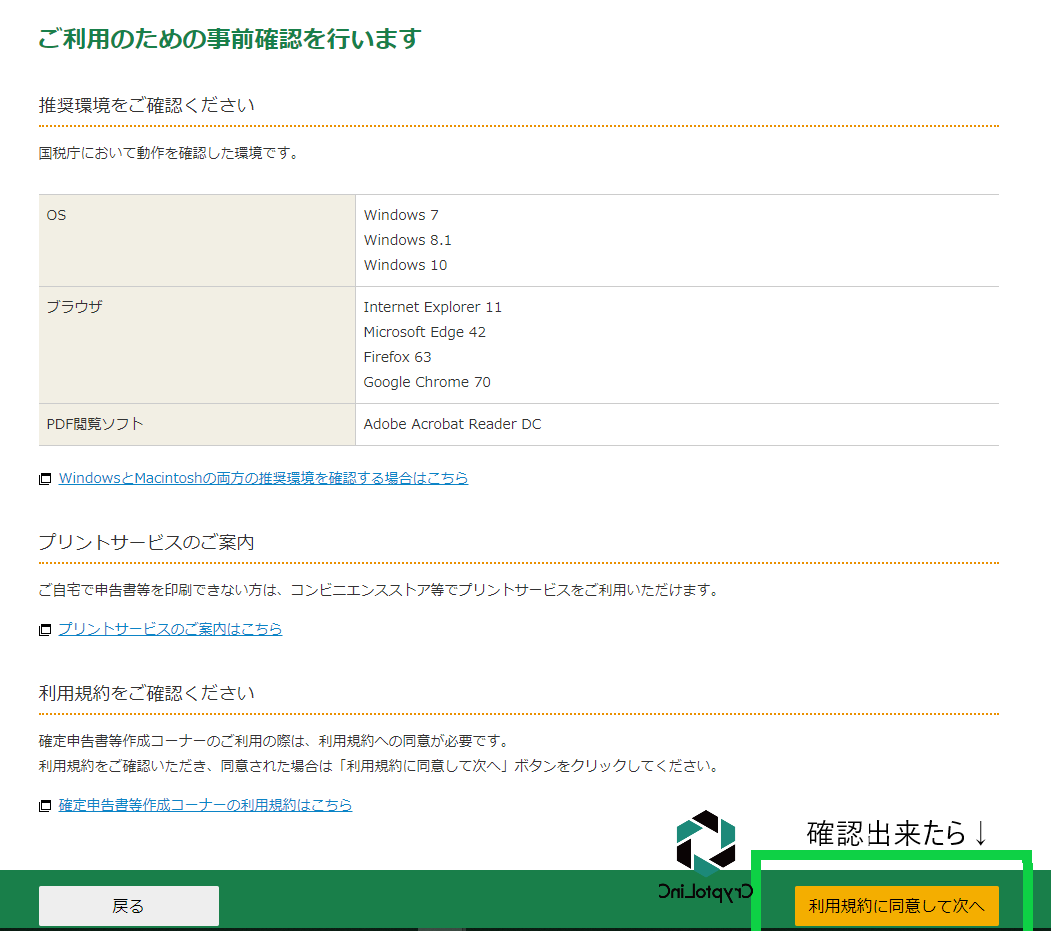Select 'Internet Explorer 11' in browser row
Image resolution: width=1051 pixels, height=931 pixels.
pyautogui.click(x=432, y=307)
